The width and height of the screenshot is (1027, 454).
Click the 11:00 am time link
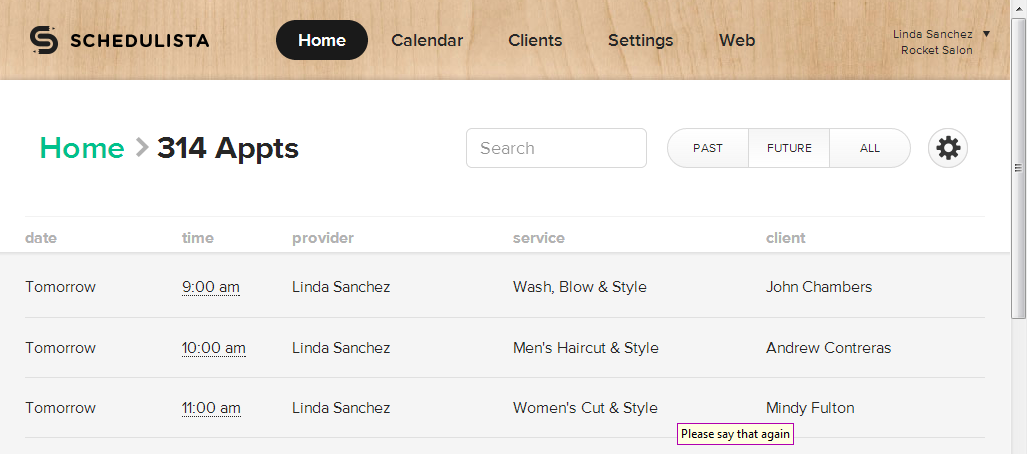(211, 408)
